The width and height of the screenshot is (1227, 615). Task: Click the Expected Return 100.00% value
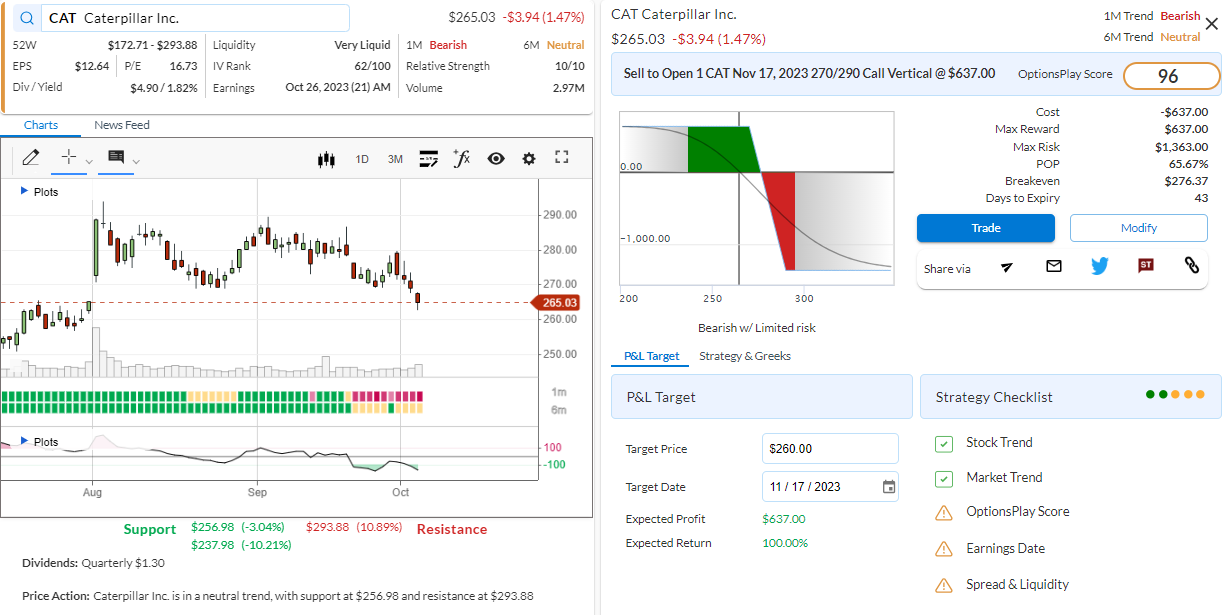(785, 543)
